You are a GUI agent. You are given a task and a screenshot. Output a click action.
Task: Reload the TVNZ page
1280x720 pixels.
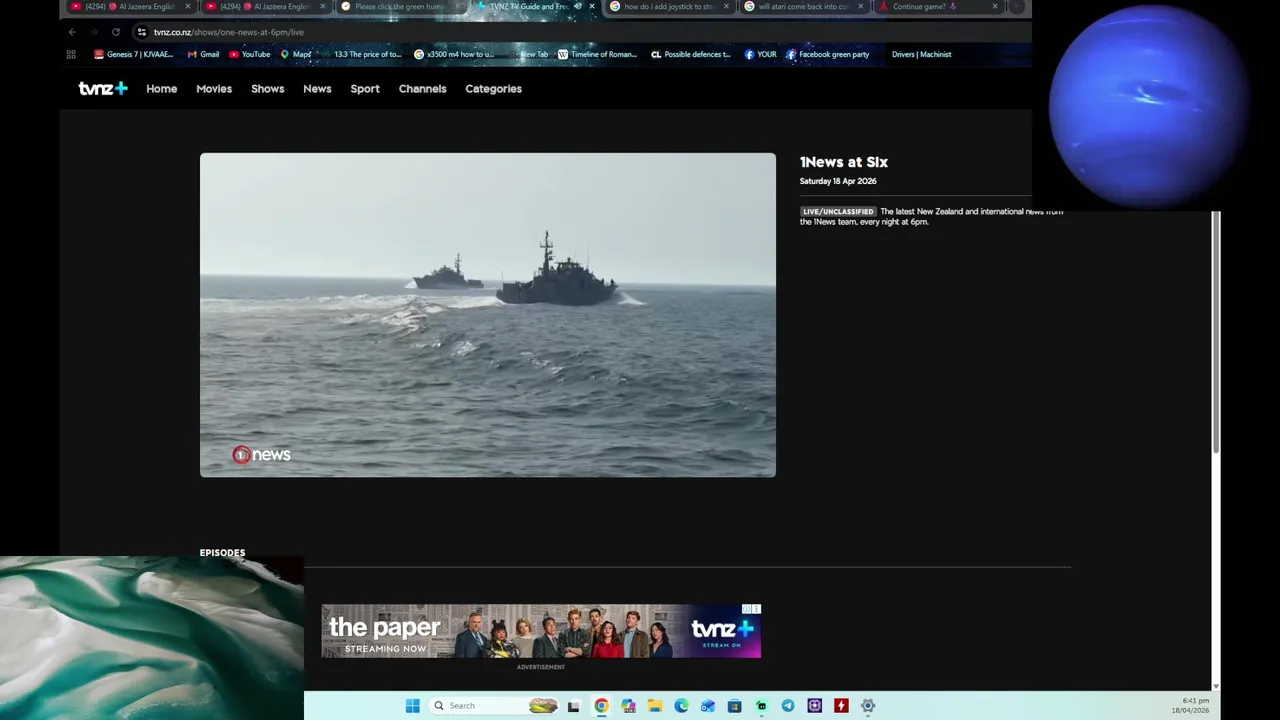(116, 32)
